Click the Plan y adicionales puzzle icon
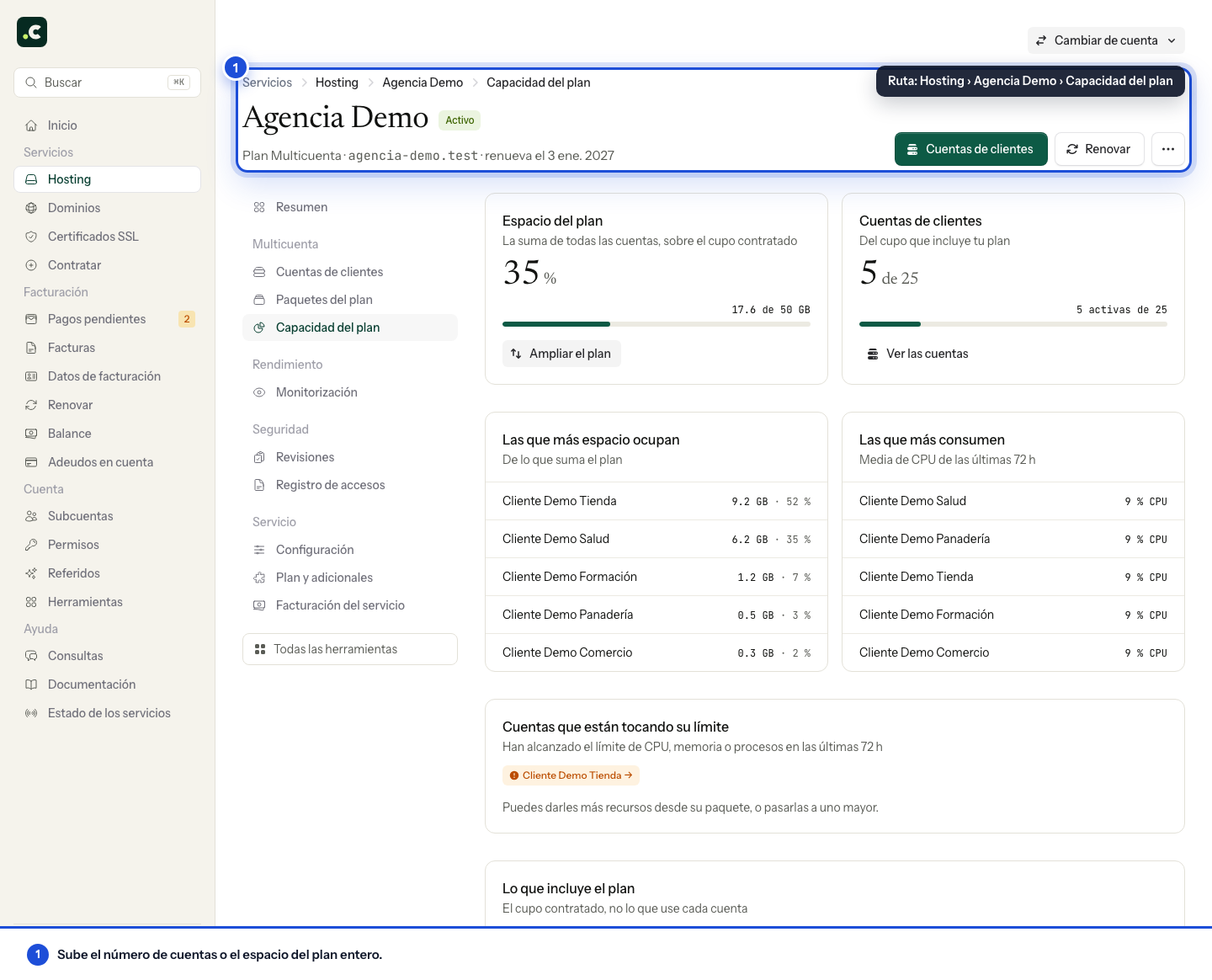Viewport: 1212px width, 980px height. tap(259, 578)
